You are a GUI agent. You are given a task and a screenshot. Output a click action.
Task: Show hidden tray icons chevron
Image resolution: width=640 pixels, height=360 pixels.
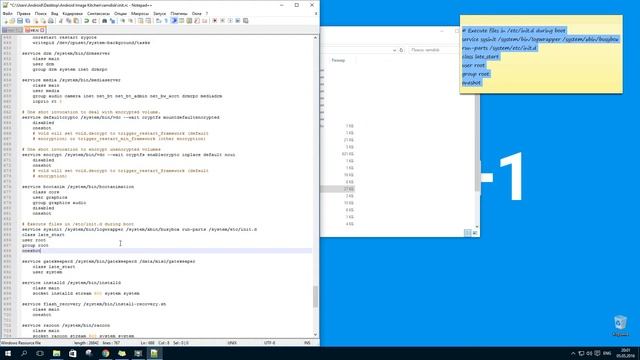coord(573,353)
